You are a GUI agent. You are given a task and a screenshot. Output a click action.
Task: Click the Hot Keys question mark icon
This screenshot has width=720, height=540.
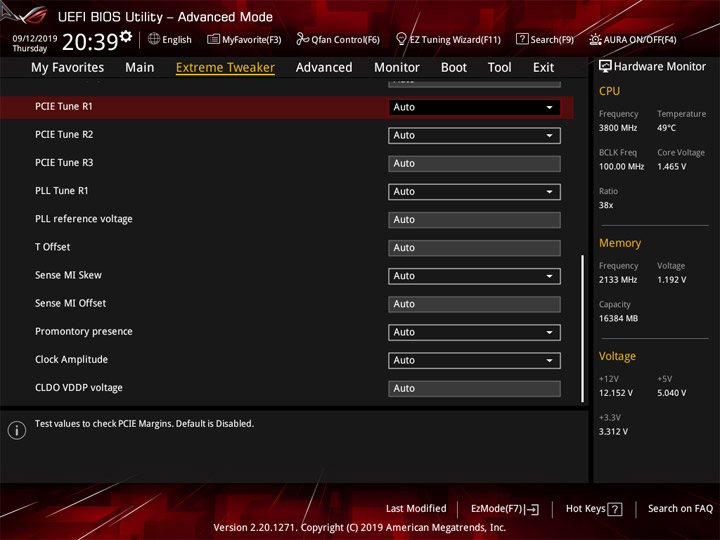615,509
